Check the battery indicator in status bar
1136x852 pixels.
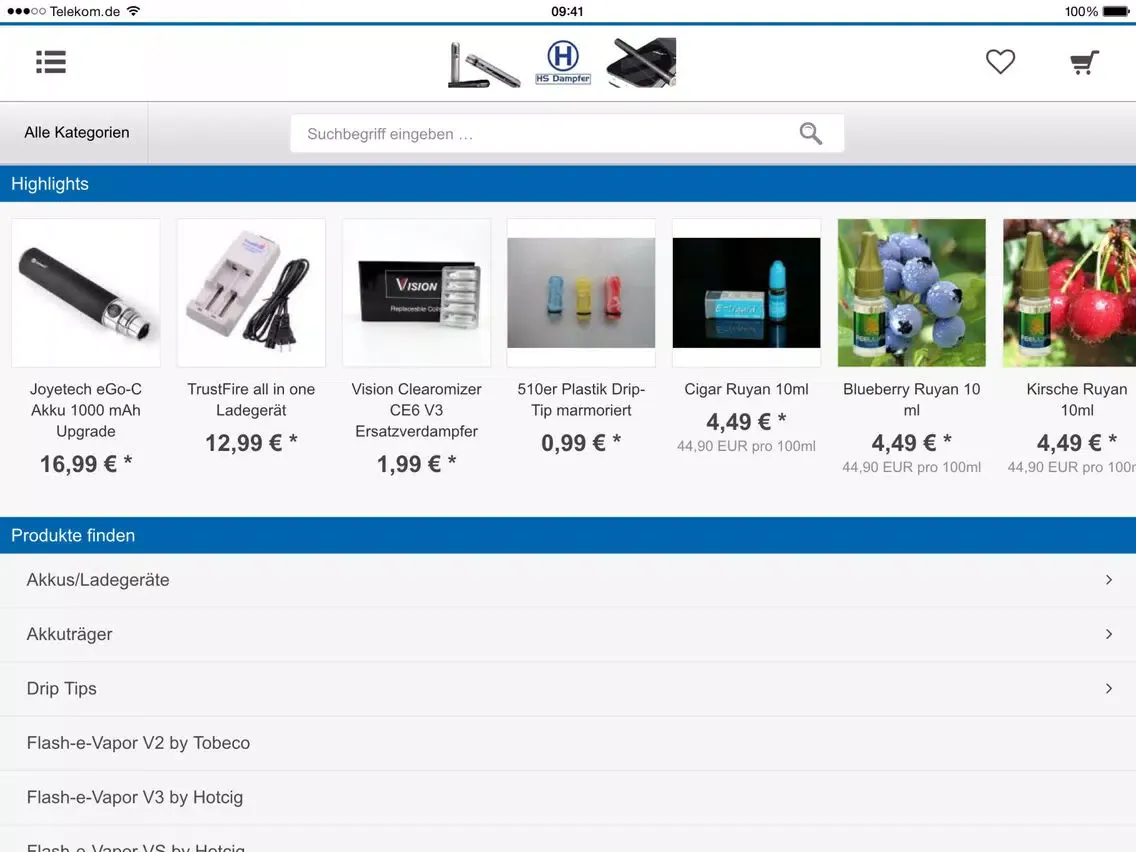coord(1116,11)
